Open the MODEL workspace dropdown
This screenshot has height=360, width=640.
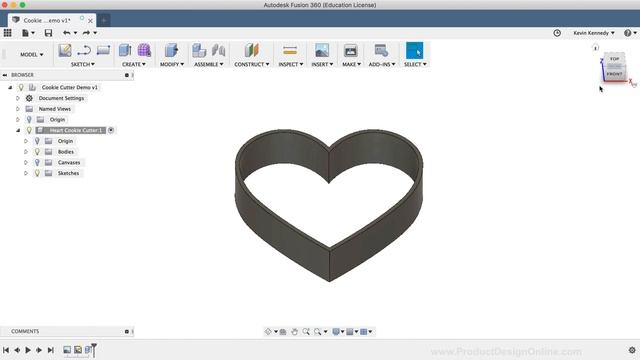(x=31, y=54)
